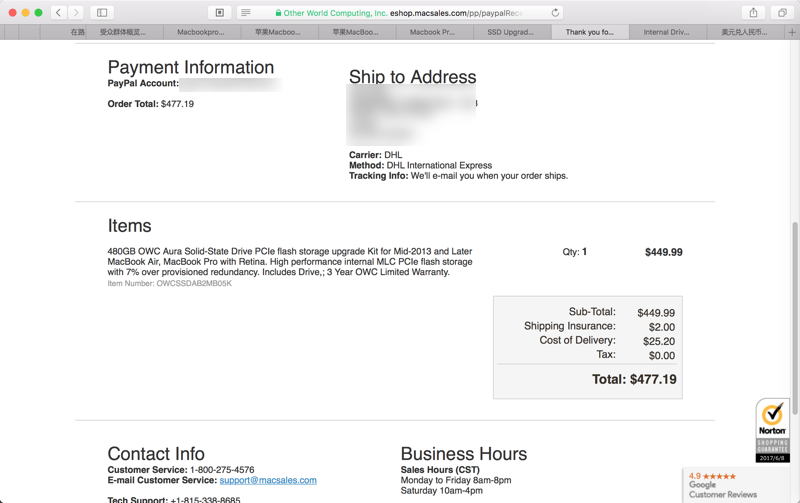Viewport: 800px width, 503px height.
Task: Switch to the Macbook Pr... tab
Action: (433, 32)
